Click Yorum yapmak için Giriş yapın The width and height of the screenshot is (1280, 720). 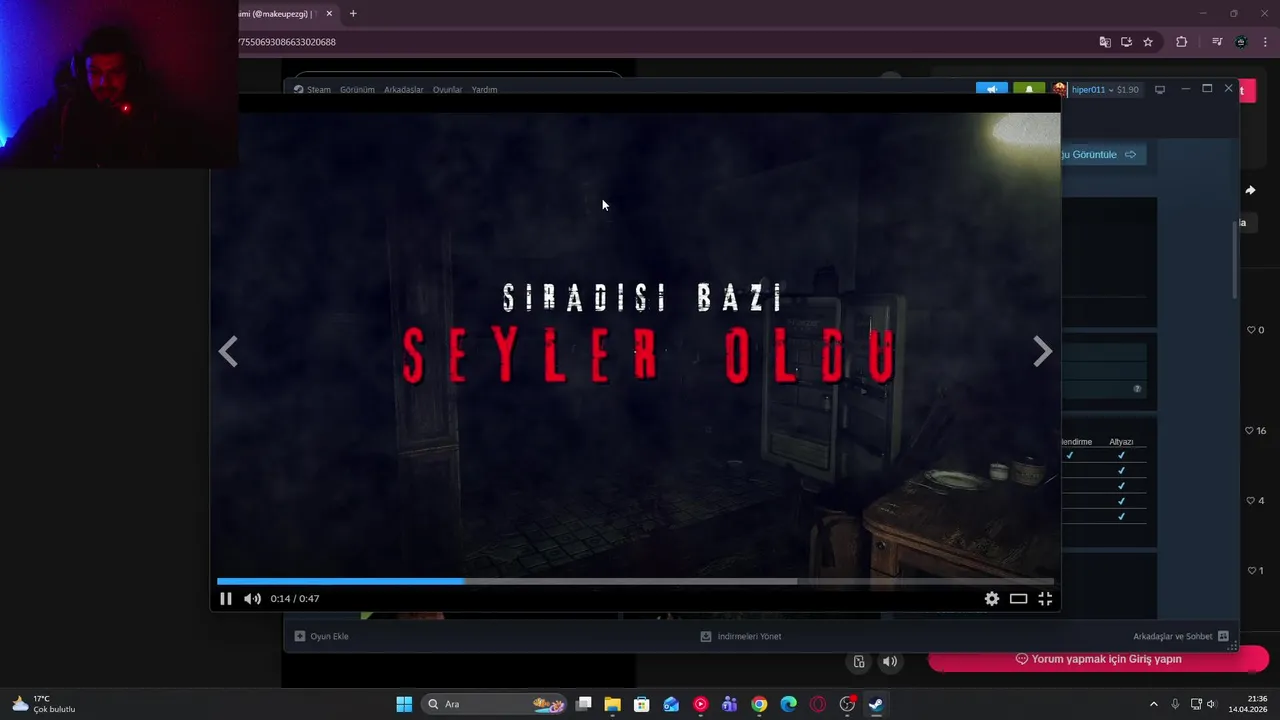(x=1099, y=659)
